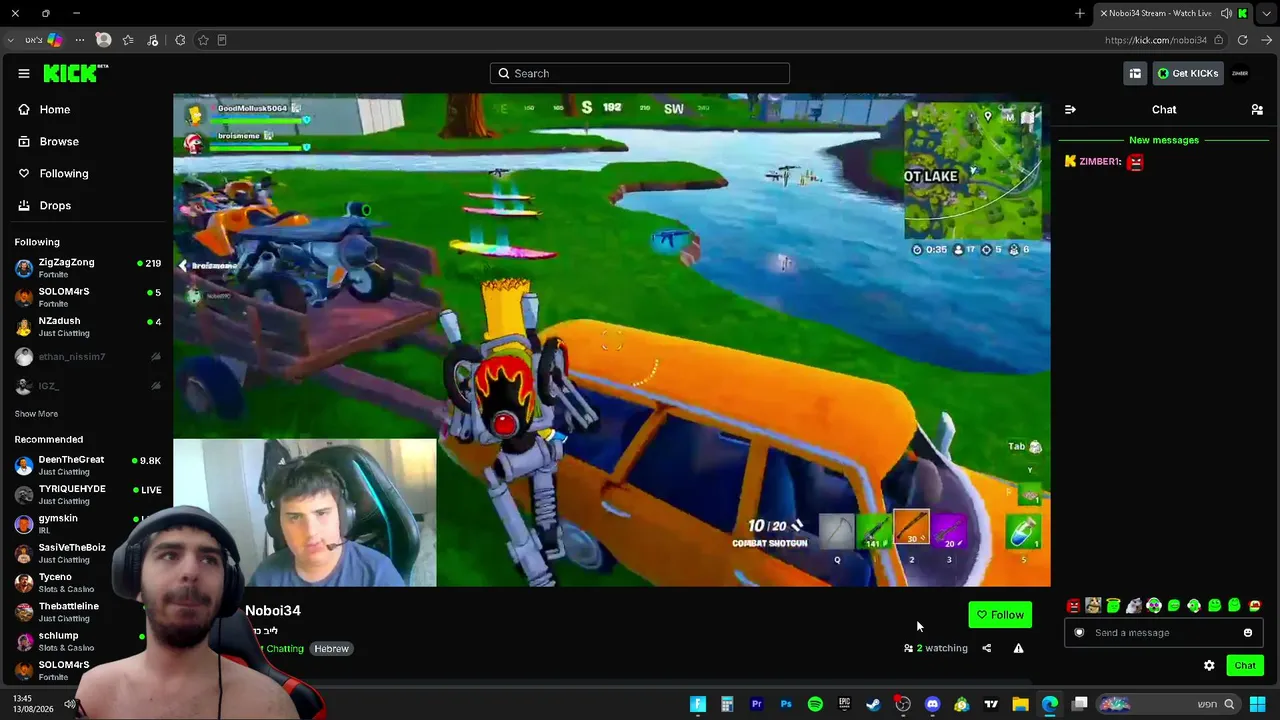1280x720 pixels.
Task: Select the Noboi34 Stream browser tab
Action: click(x=1174, y=13)
